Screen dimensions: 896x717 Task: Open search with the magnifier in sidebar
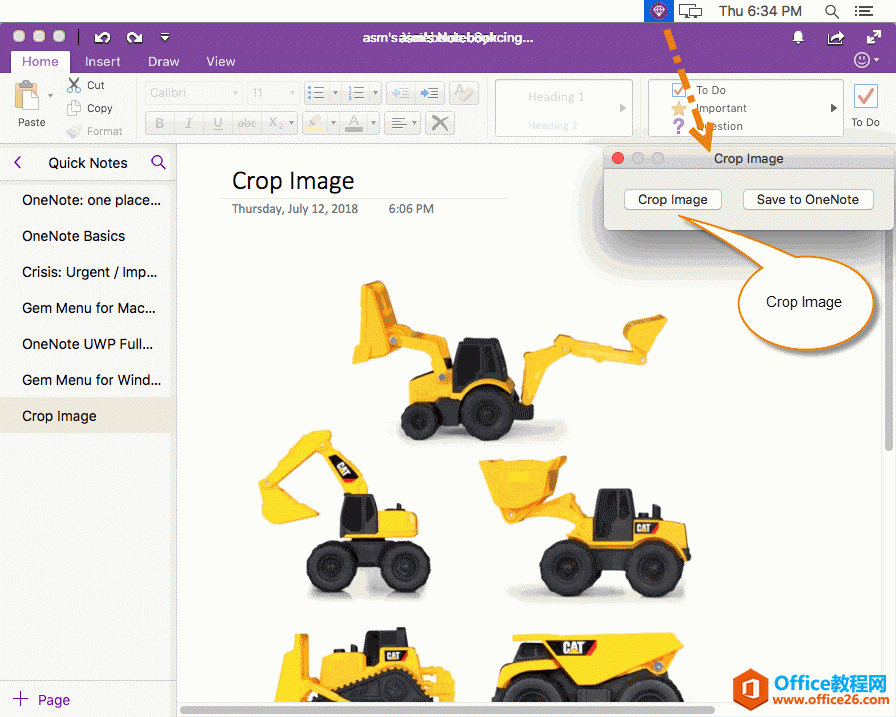[158, 162]
